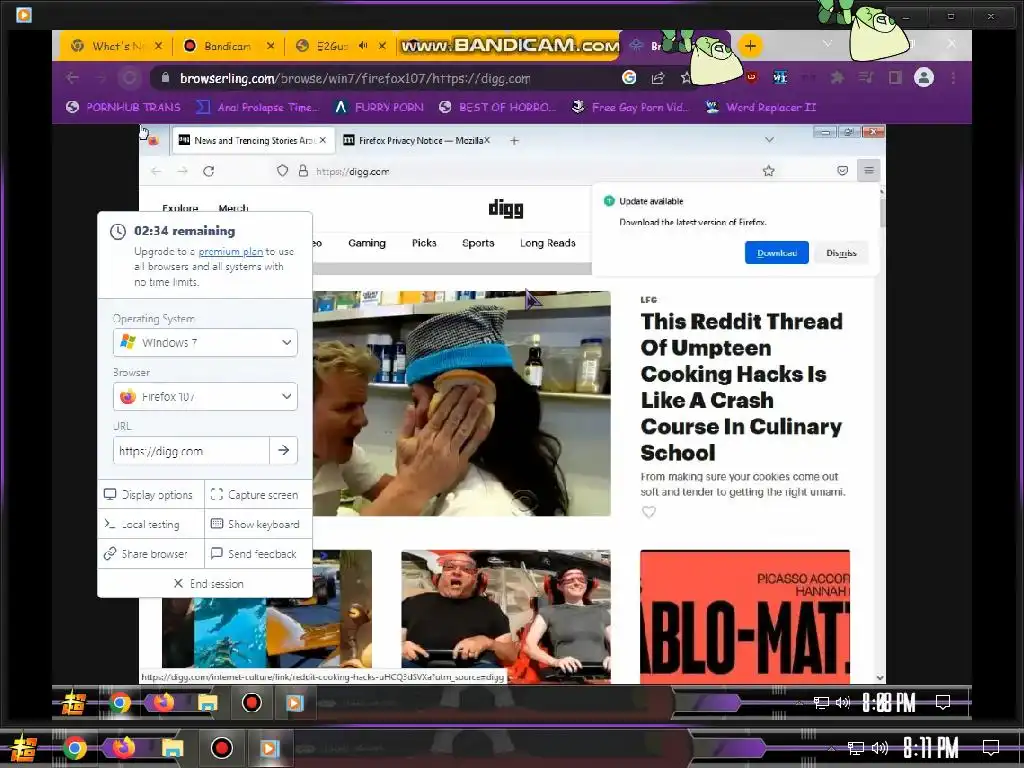Image resolution: width=1024 pixels, height=768 pixels.
Task: Open a new Firefox tab with plus
Action: tap(515, 140)
